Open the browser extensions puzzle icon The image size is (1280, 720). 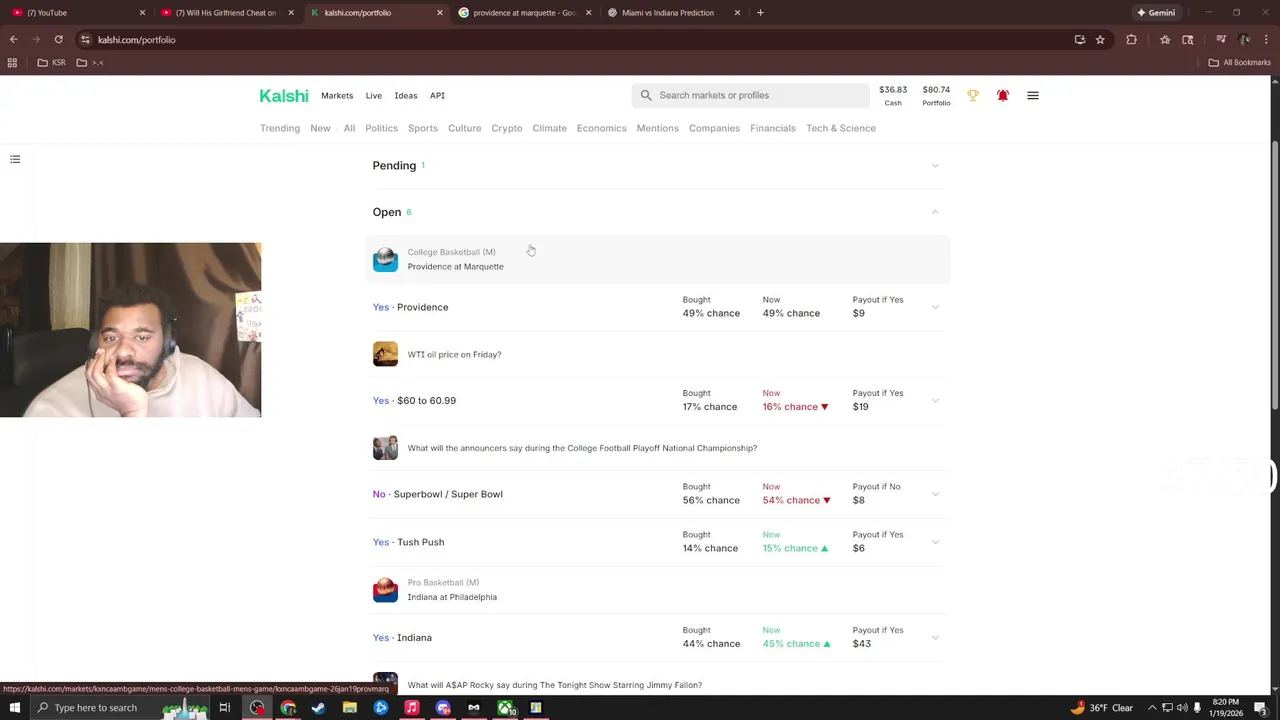(x=1132, y=40)
